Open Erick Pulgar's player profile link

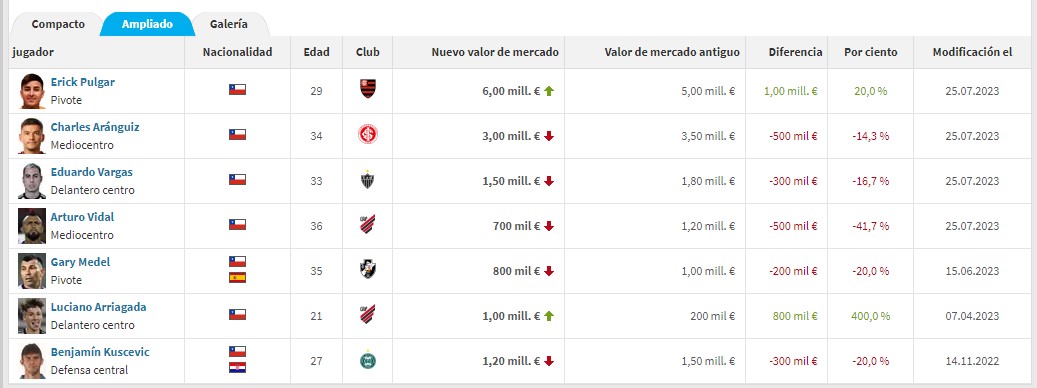pos(83,83)
